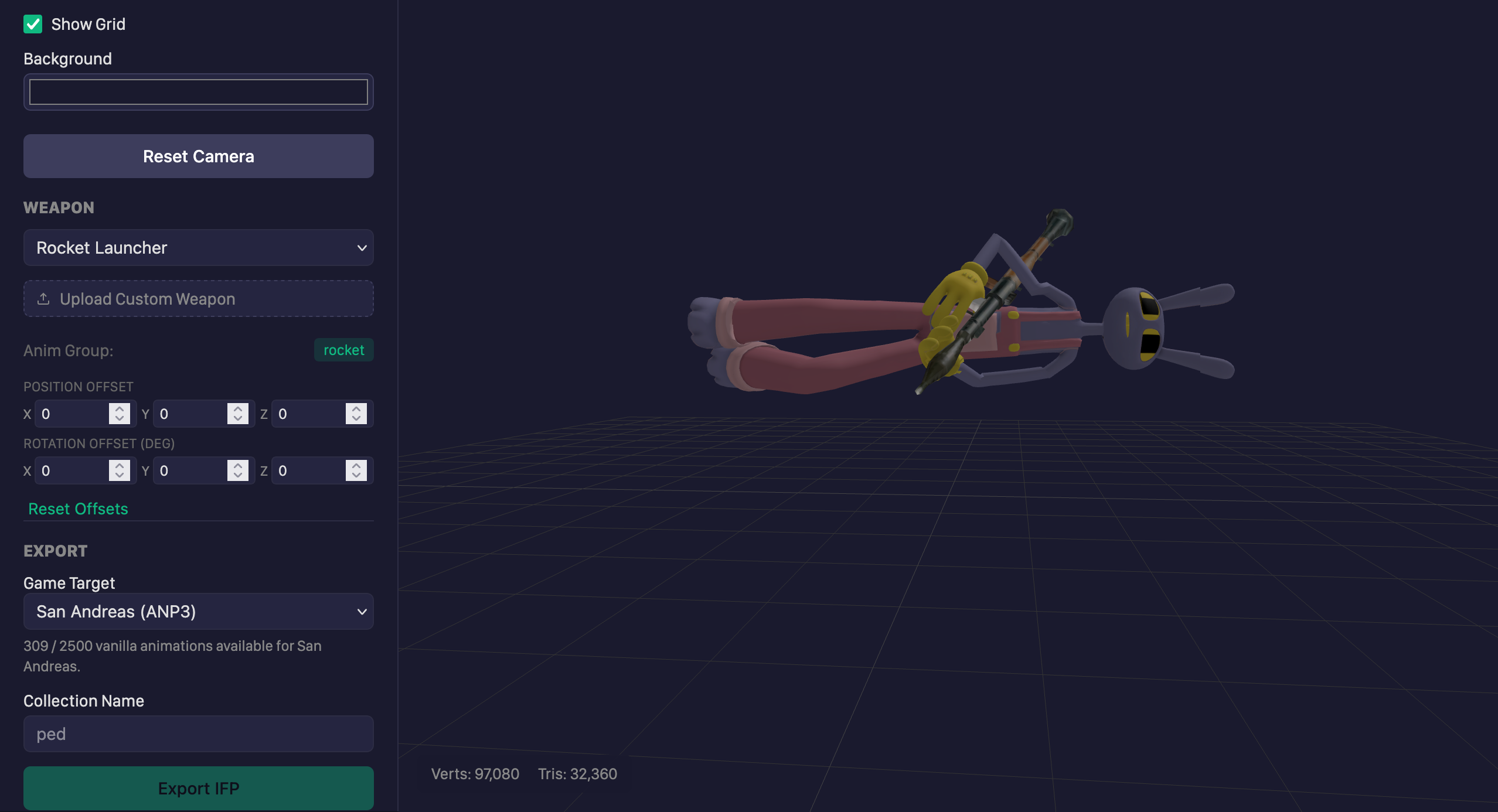Click the rocket anim group badge
The height and width of the screenshot is (812, 1498).
click(x=344, y=350)
